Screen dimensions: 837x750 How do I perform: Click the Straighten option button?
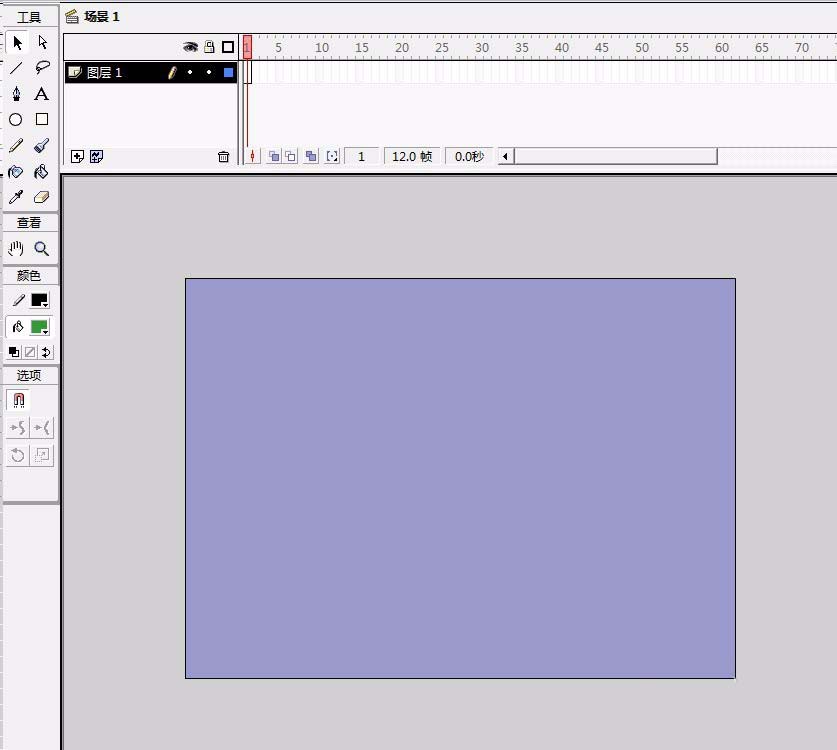[42, 428]
